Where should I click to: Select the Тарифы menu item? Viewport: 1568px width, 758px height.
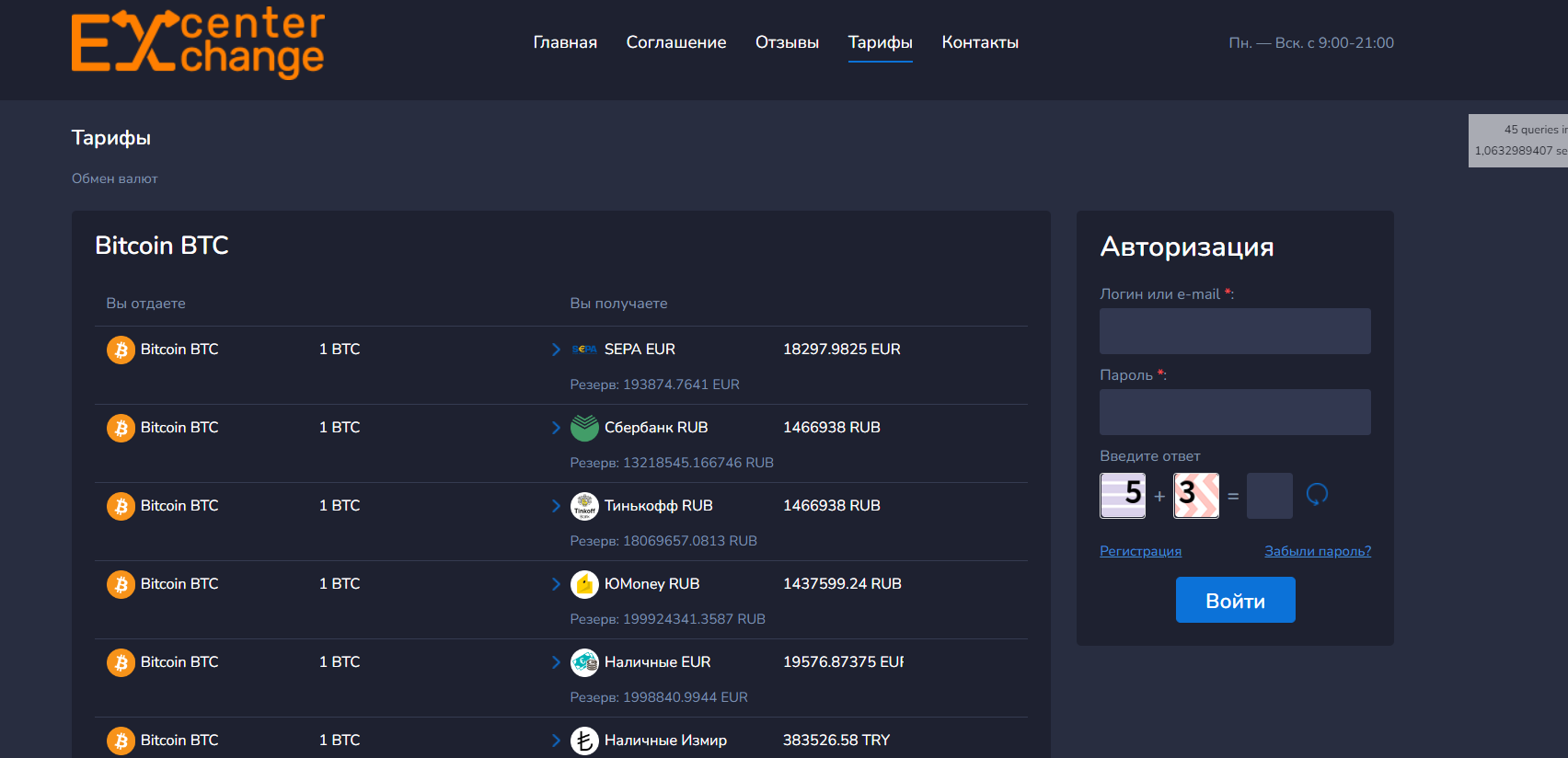click(881, 42)
